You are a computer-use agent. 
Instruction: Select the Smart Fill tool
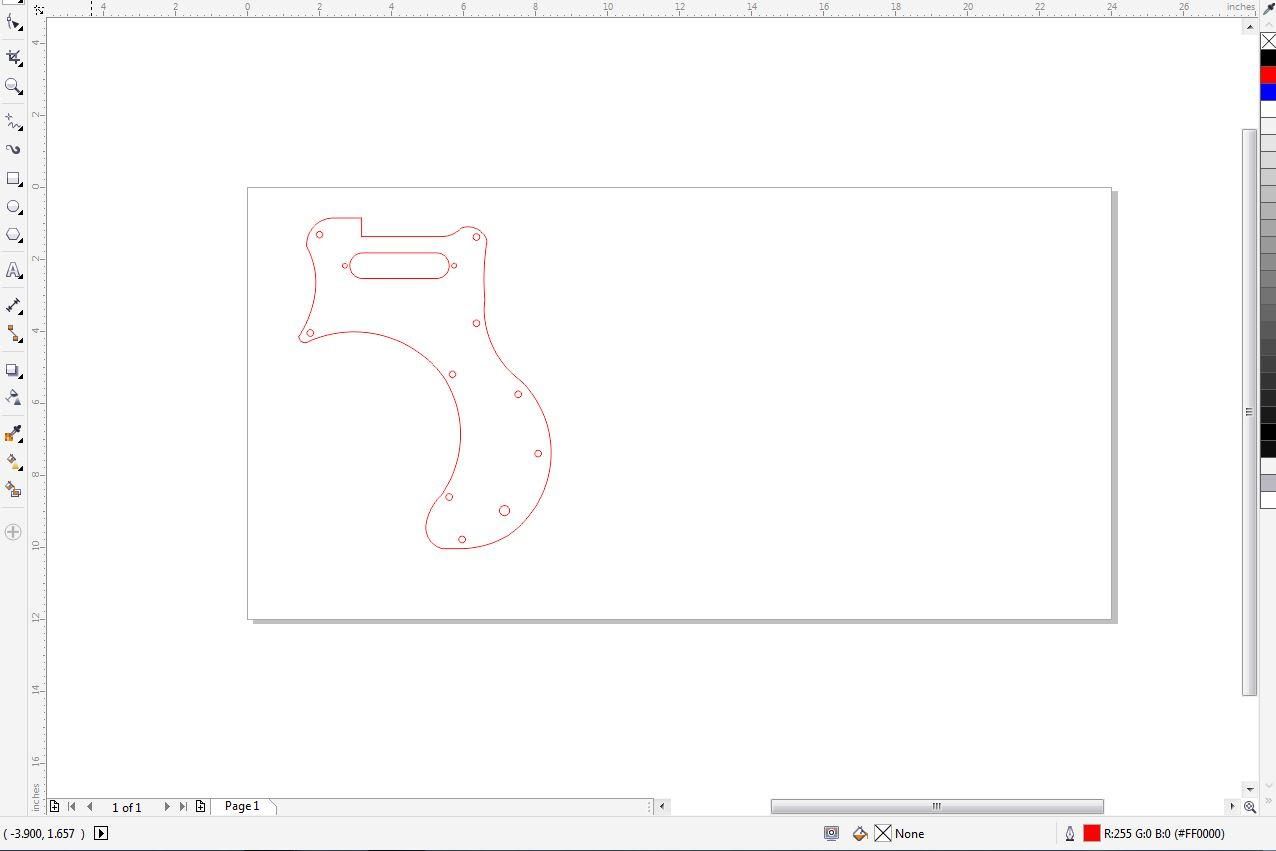[x=13, y=490]
